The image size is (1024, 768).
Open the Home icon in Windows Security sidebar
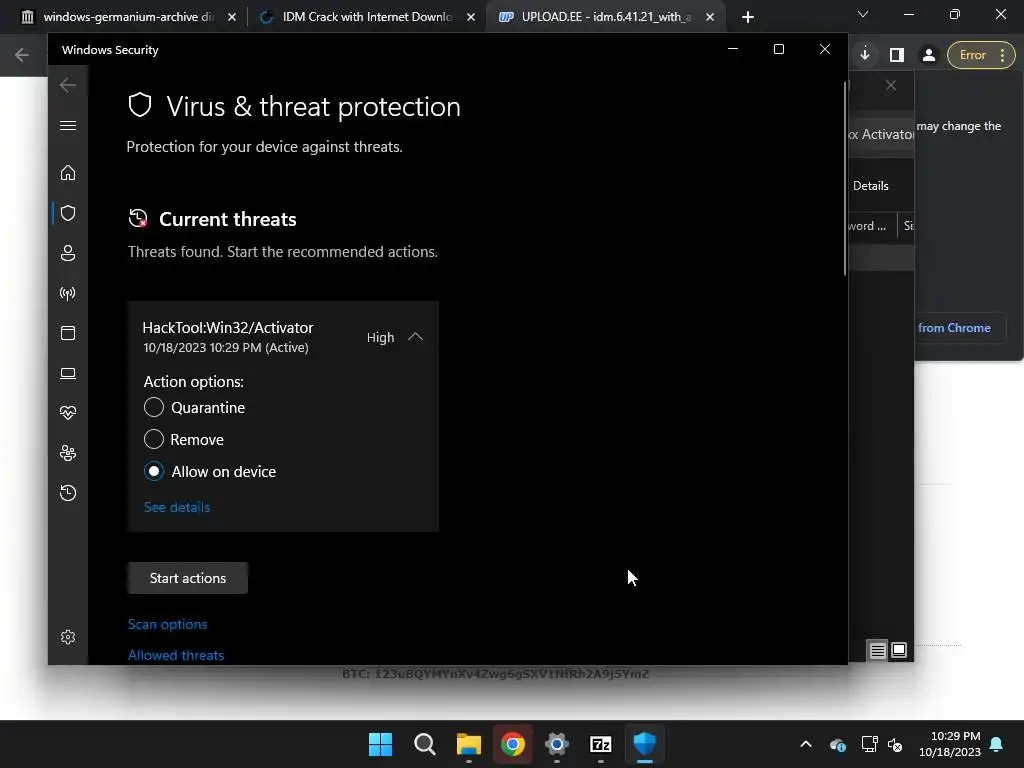(x=68, y=173)
